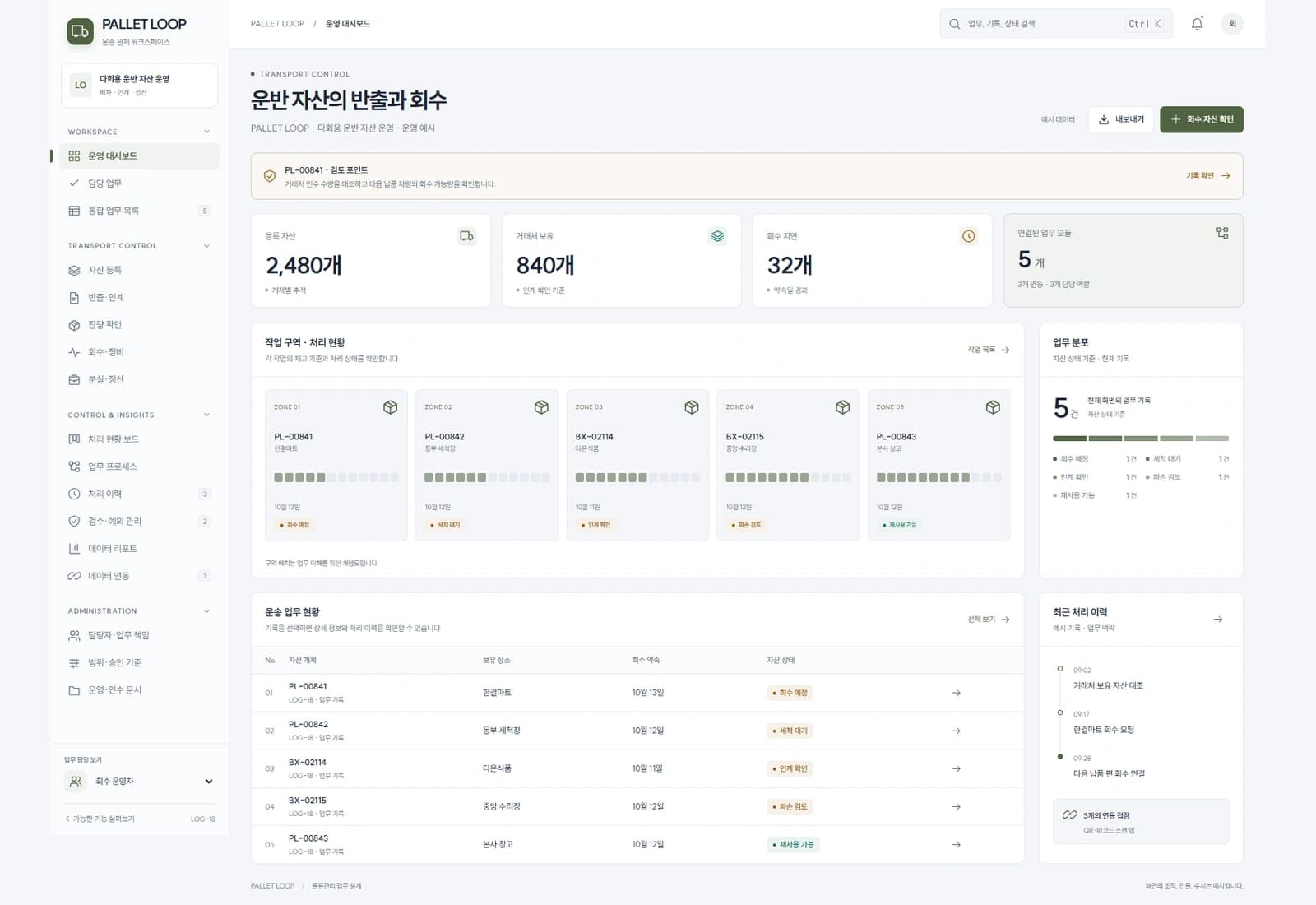Go to 회수·정비 in sidebar

[139, 352]
